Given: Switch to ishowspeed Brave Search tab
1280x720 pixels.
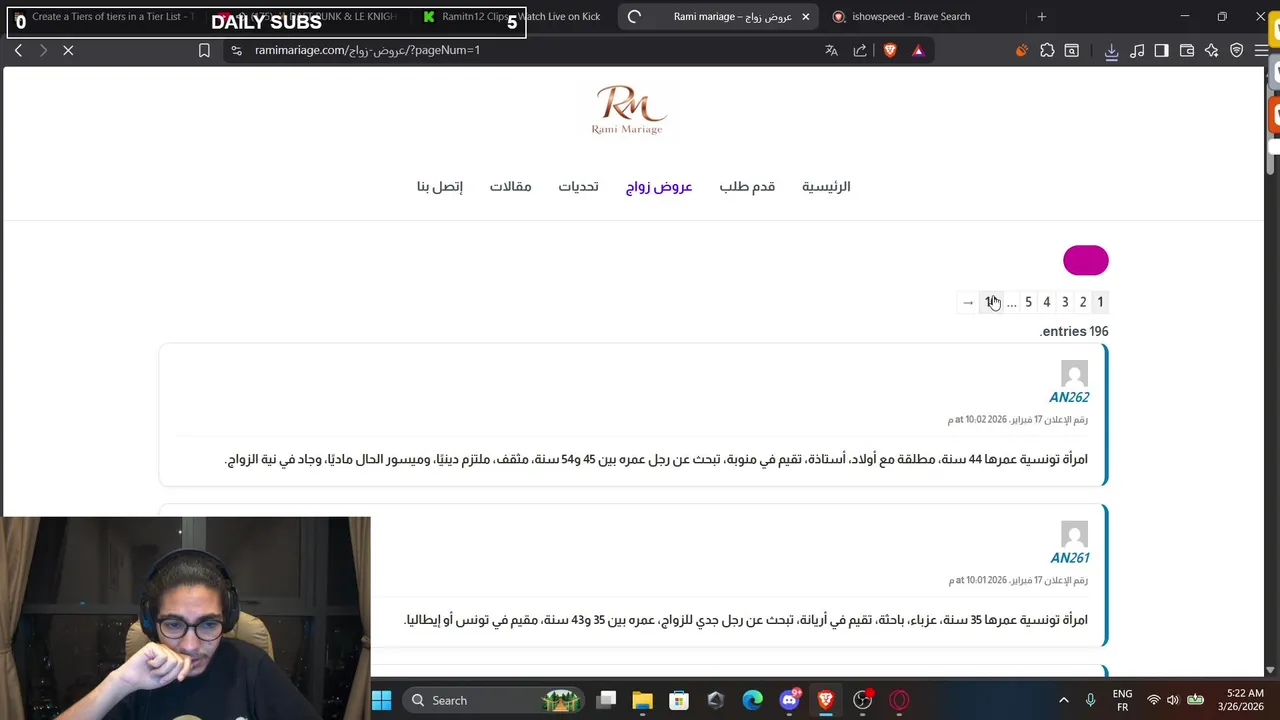Looking at the screenshot, I should [x=910, y=16].
